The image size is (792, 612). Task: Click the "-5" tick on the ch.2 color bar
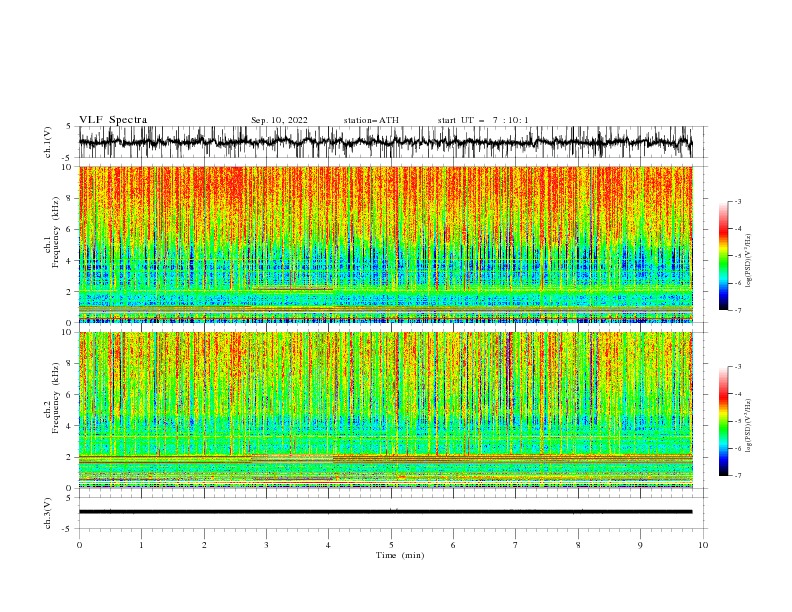737,421
